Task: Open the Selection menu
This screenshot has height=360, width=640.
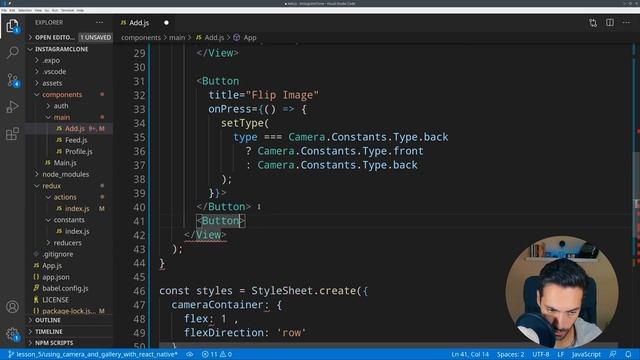Action: click(x=25, y=10)
